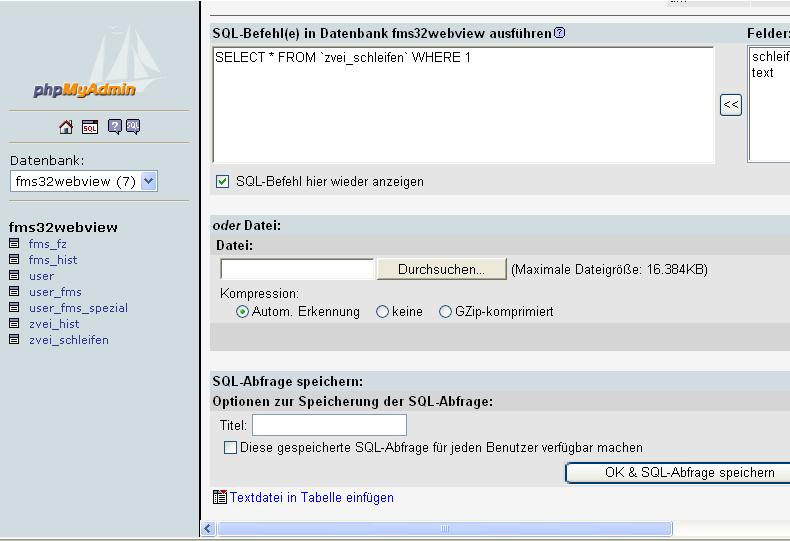790x541 pixels.
Task: Click the text file icon beside Textdatei link
Action: coord(220,497)
